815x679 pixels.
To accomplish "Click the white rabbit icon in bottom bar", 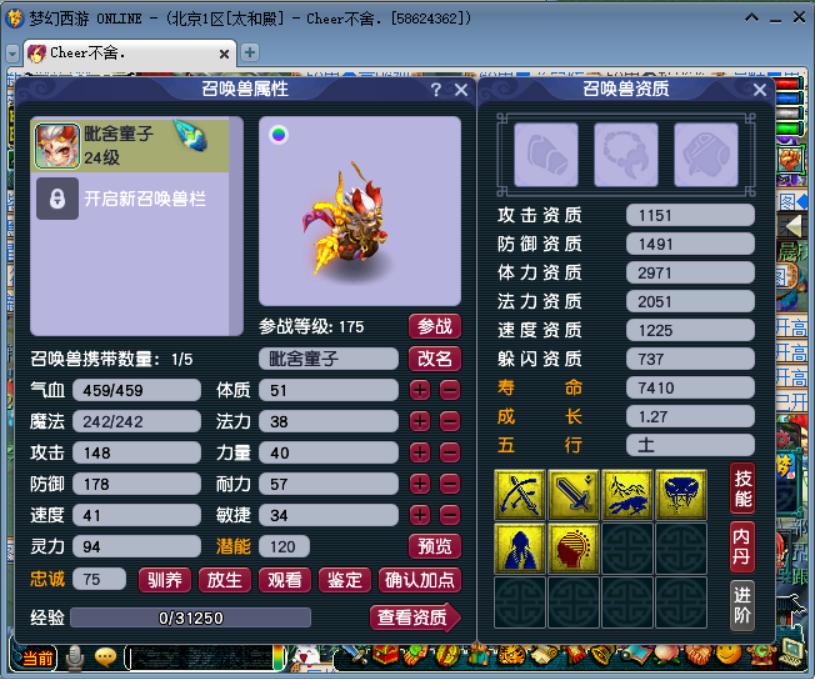I will click(x=308, y=656).
